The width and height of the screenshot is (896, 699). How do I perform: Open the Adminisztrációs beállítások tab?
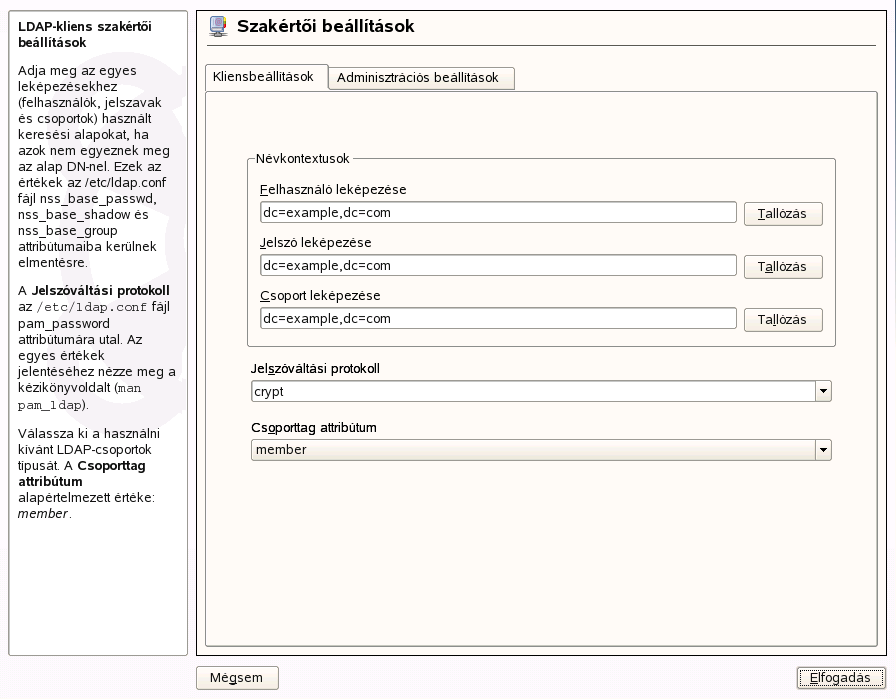pyautogui.click(x=418, y=78)
